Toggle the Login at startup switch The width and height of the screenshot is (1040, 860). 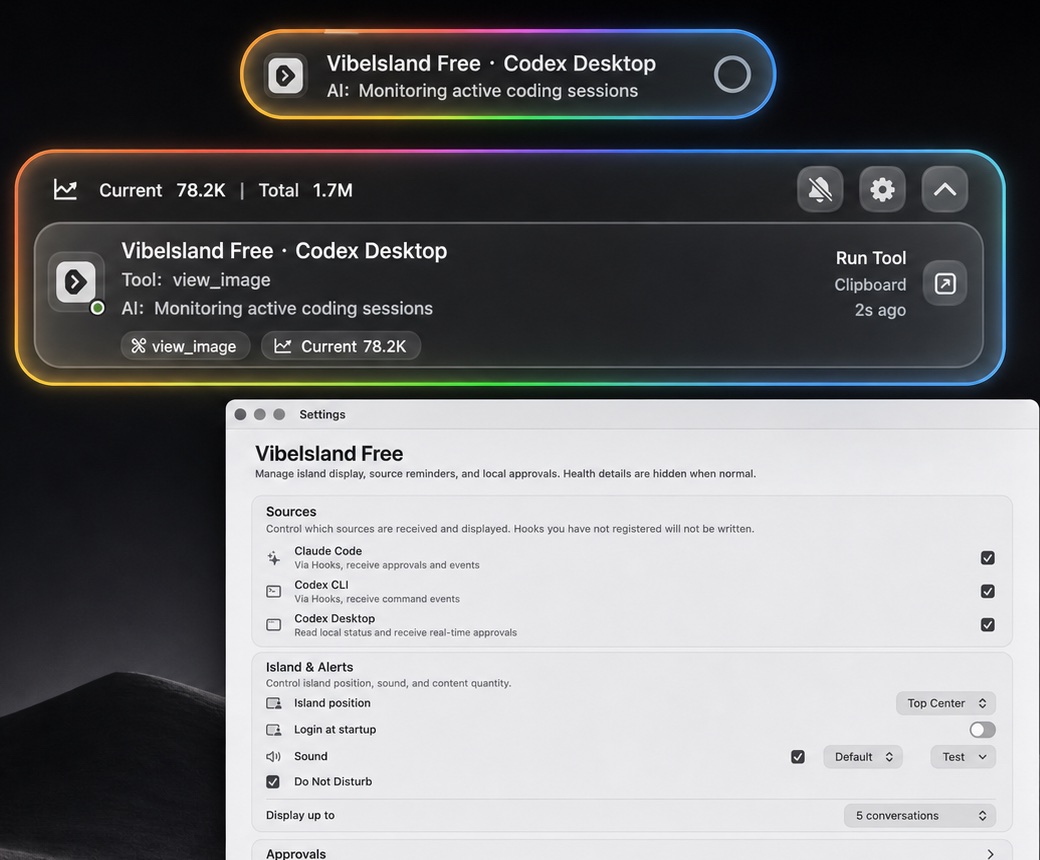pyautogui.click(x=982, y=730)
